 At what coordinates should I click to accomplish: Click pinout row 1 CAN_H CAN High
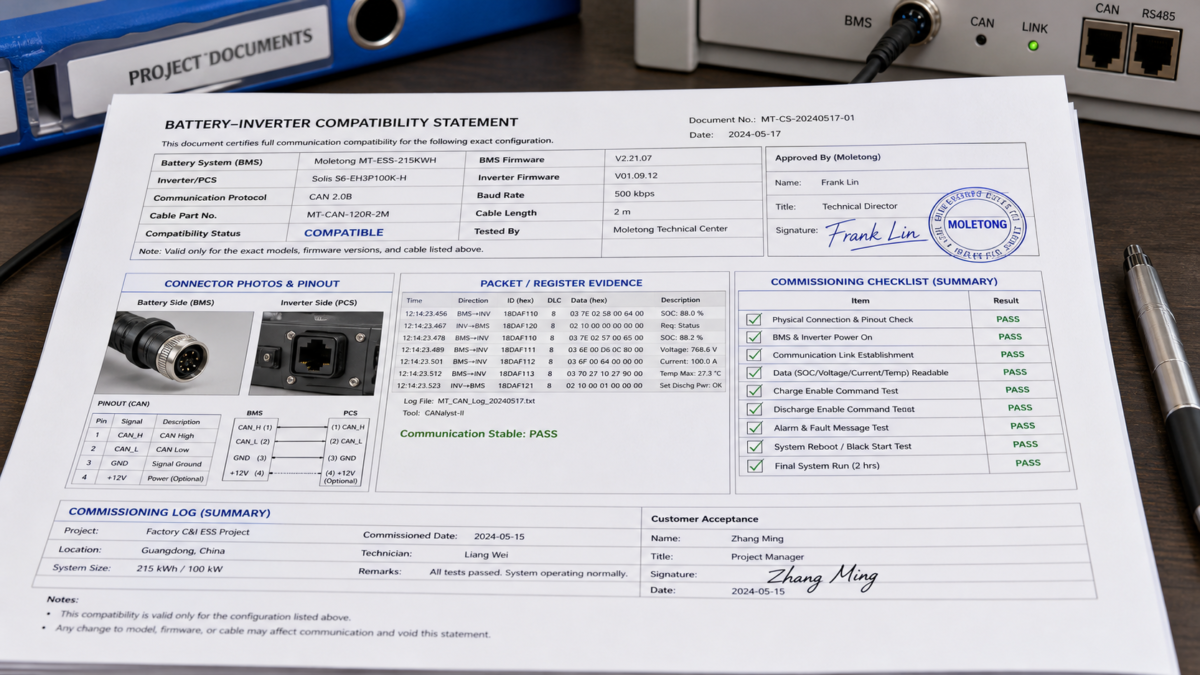[155, 435]
